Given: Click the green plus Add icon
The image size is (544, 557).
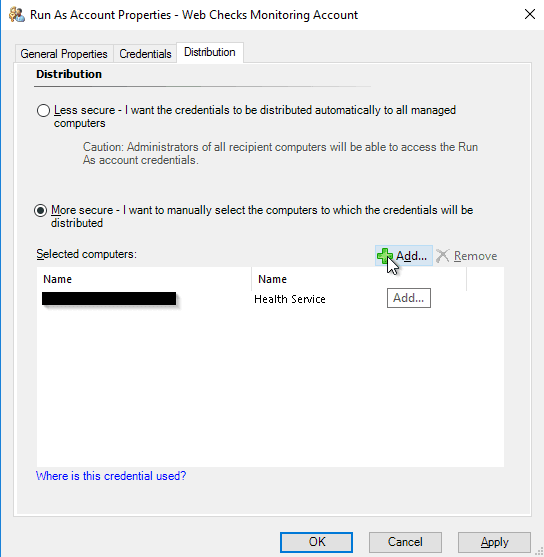Looking at the screenshot, I should click(384, 256).
